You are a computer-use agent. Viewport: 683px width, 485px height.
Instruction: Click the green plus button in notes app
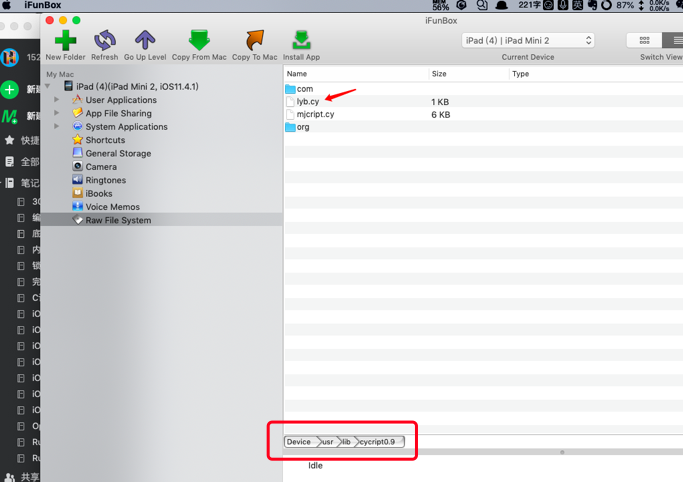click(x=10, y=90)
